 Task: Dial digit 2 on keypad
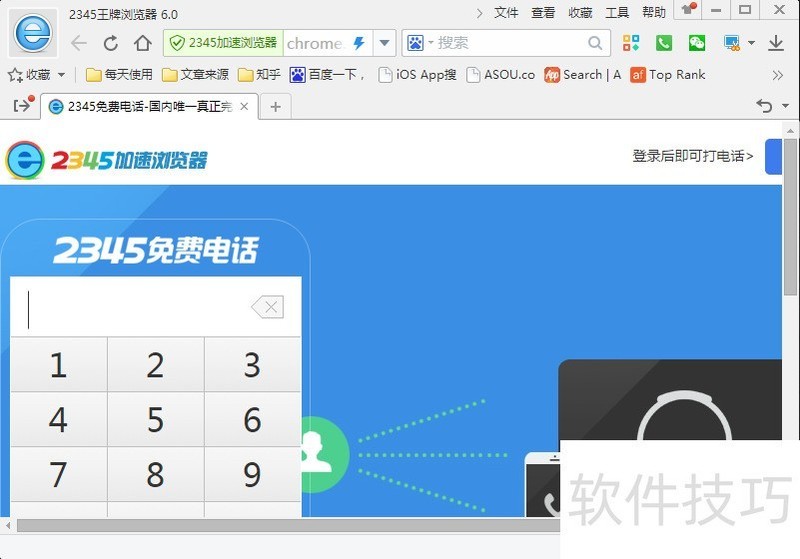click(x=156, y=365)
